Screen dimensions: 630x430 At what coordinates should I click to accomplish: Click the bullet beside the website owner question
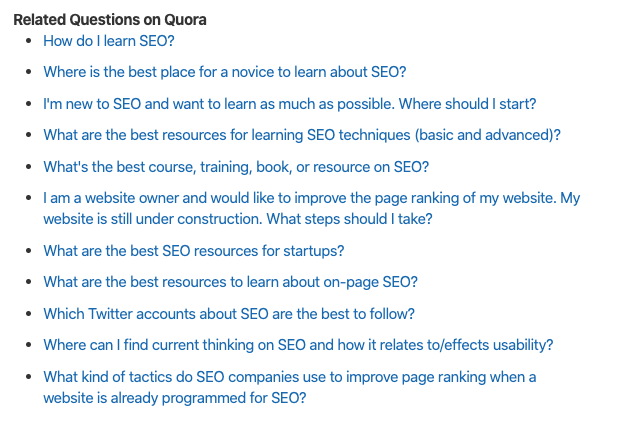coord(29,198)
